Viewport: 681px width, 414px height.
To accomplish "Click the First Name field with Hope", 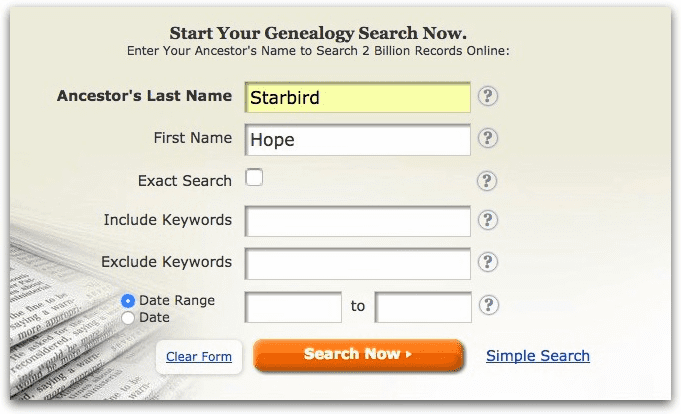I will (x=357, y=140).
